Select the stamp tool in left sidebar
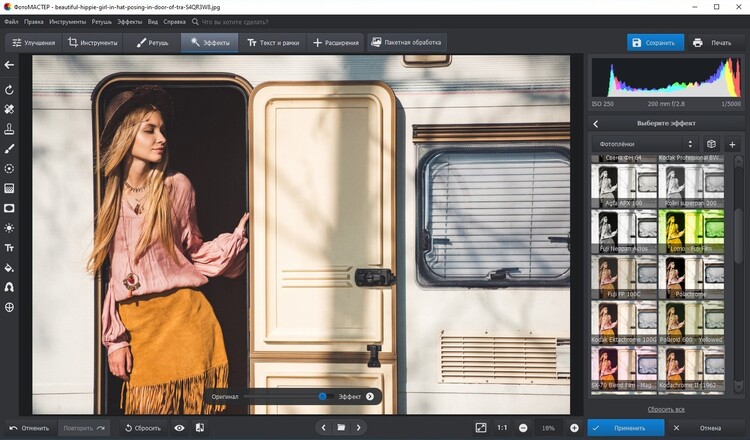The height and width of the screenshot is (440, 750). [x=9, y=129]
